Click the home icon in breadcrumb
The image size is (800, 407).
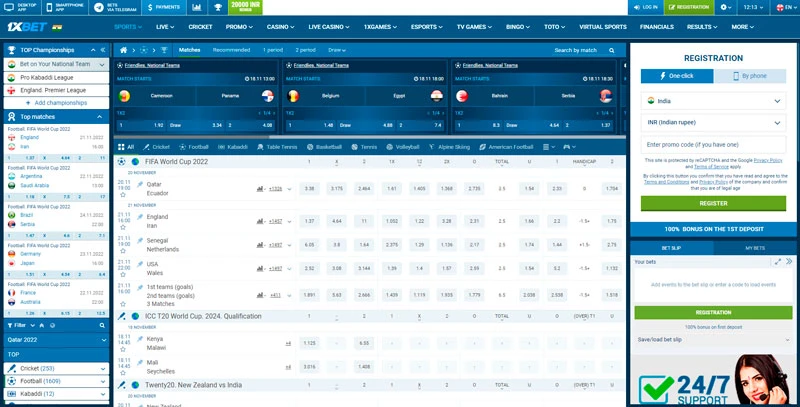pos(123,50)
